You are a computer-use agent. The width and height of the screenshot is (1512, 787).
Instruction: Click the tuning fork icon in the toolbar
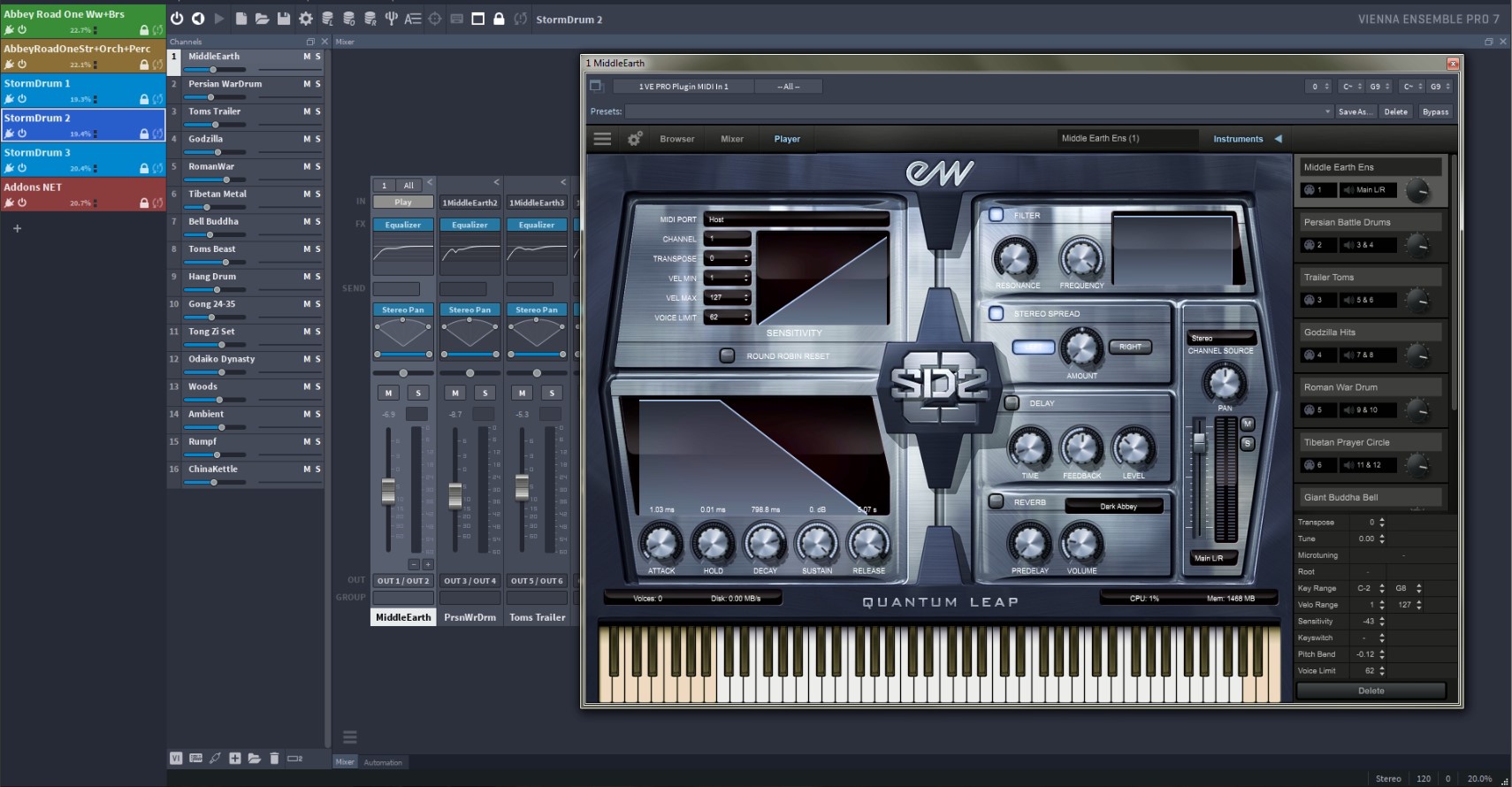coord(391,19)
